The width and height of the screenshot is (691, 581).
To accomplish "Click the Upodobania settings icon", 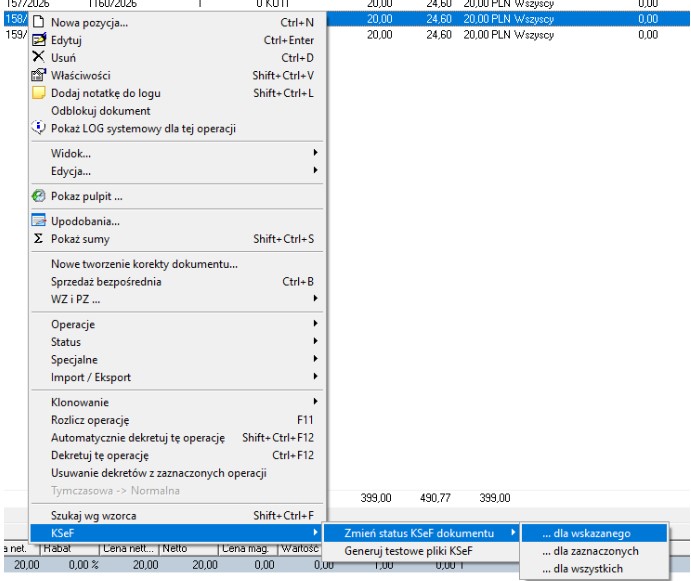I will pos(39,221).
